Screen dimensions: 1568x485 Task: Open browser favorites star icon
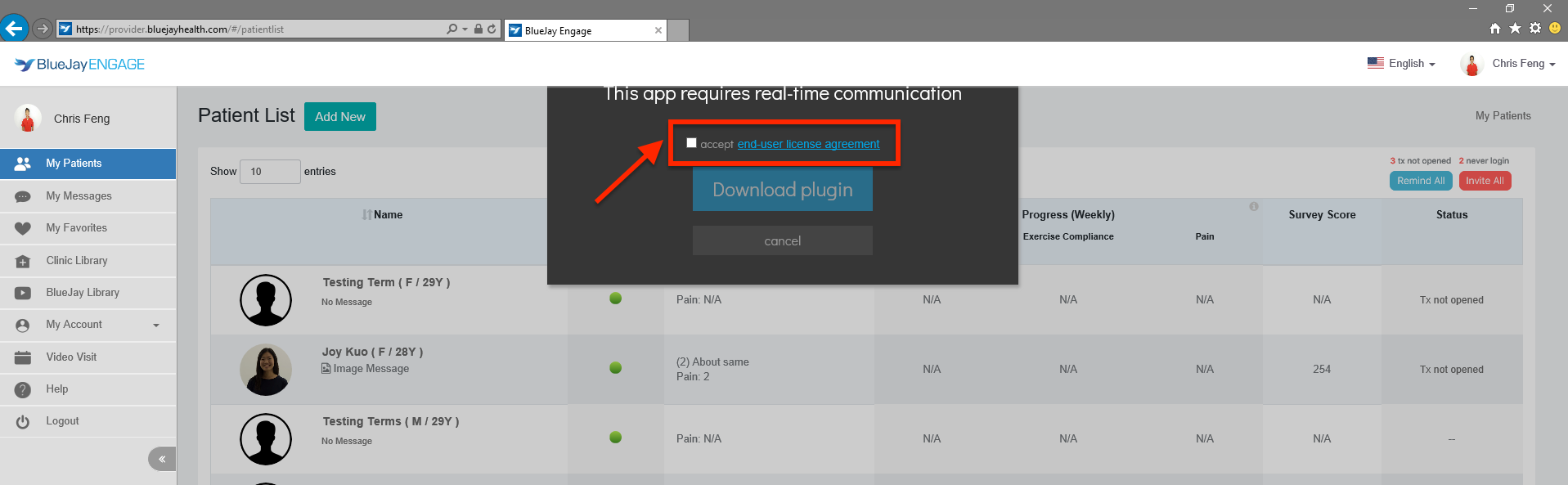tap(1515, 28)
